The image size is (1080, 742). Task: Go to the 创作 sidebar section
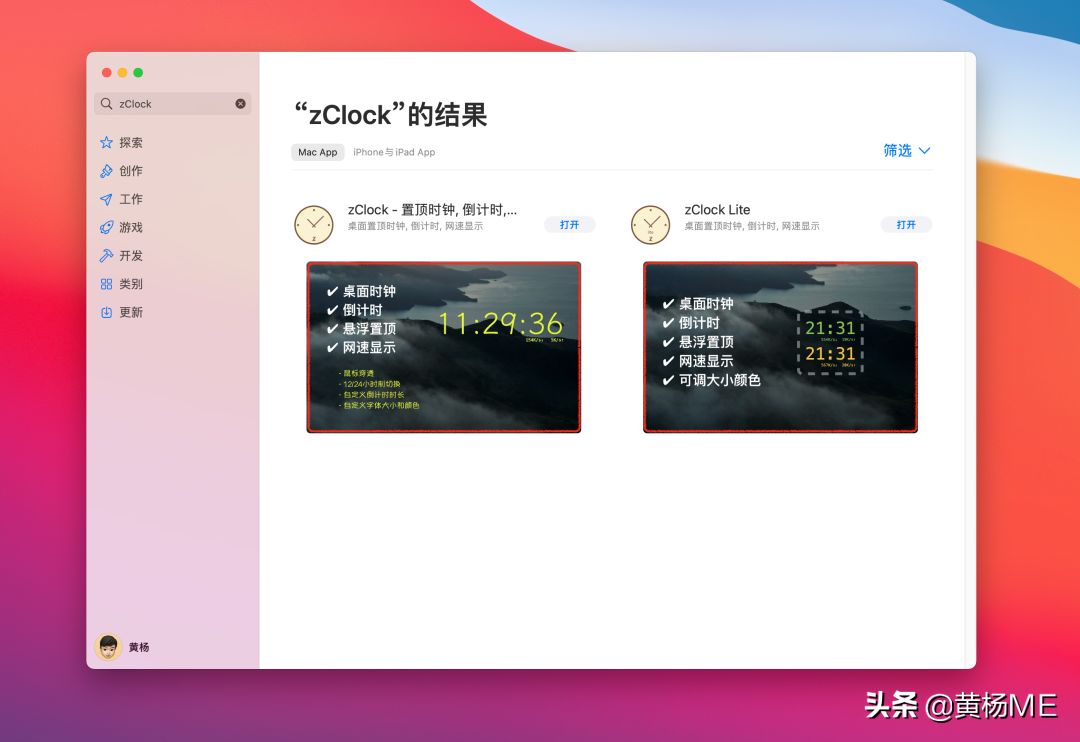[x=131, y=171]
